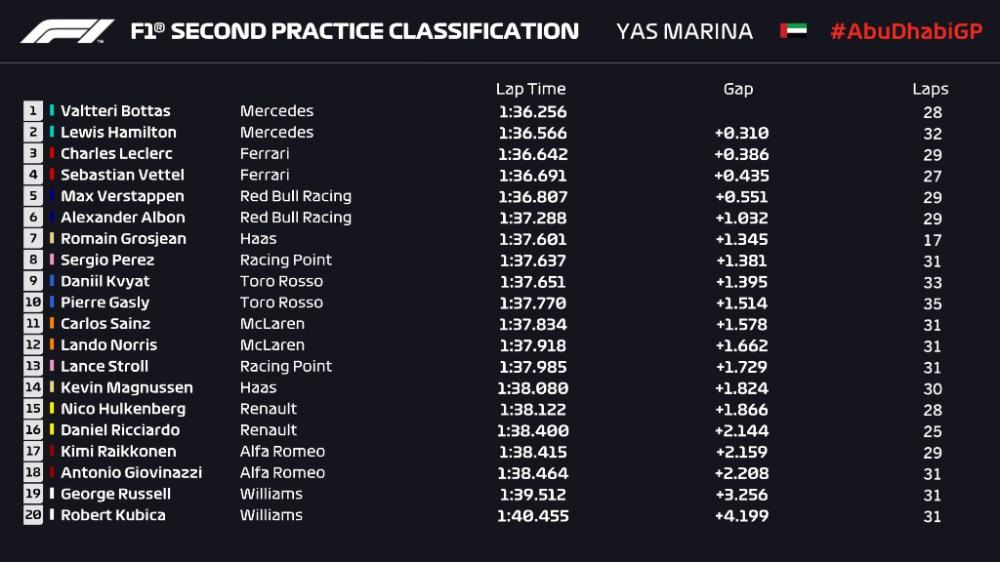Select the position 5 number box
Image resolution: width=1000 pixels, height=562 pixels.
[33, 196]
